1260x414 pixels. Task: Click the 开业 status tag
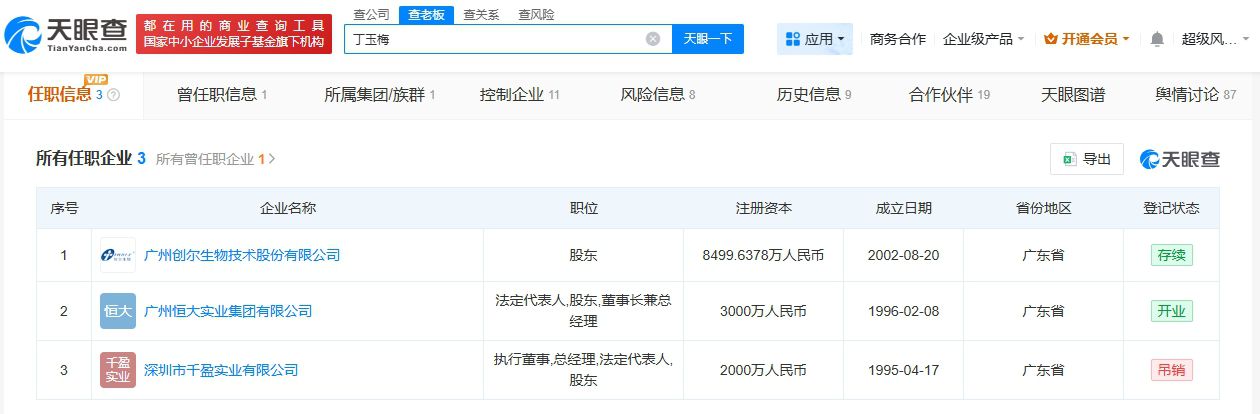[1171, 311]
